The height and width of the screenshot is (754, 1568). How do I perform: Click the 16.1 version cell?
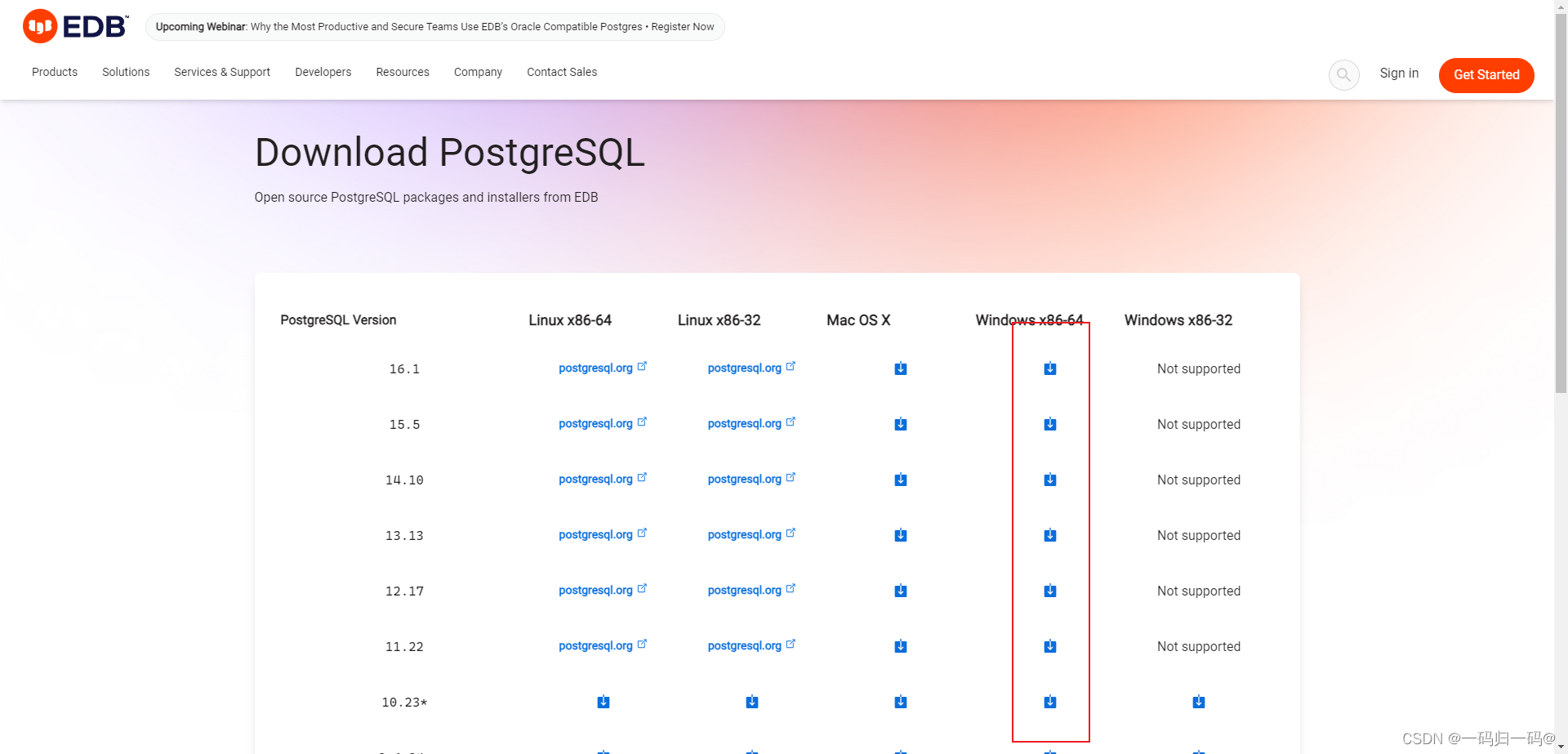click(404, 369)
